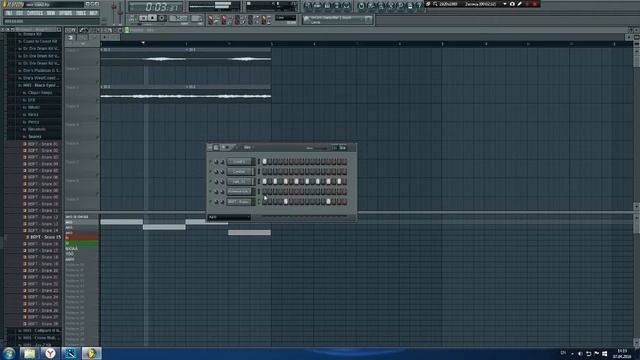The height and width of the screenshot is (360, 640).
Task: Expand the Coast to Coast Kit folder
Action: pos(40,41)
